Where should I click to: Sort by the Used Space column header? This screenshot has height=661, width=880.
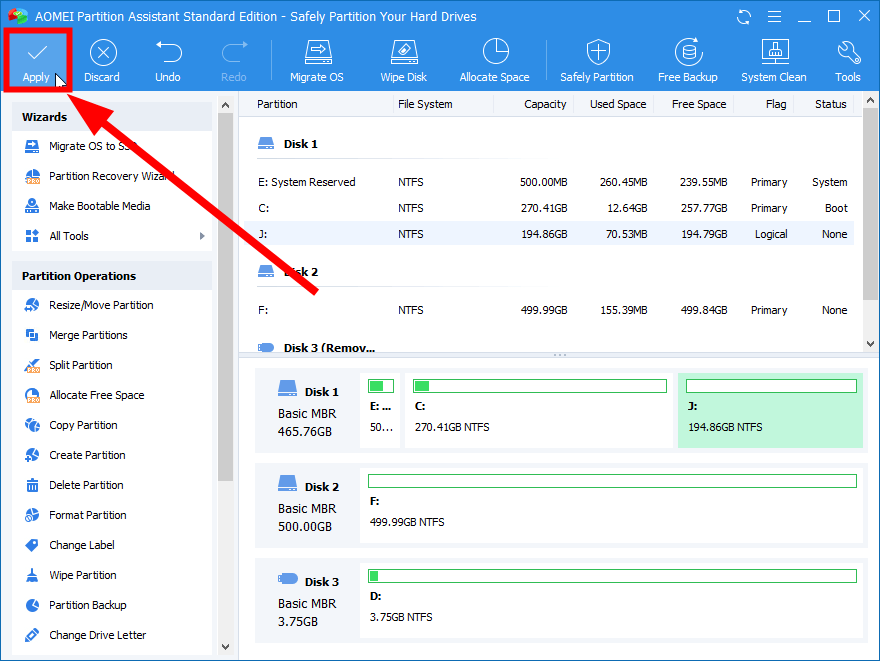[x=618, y=104]
